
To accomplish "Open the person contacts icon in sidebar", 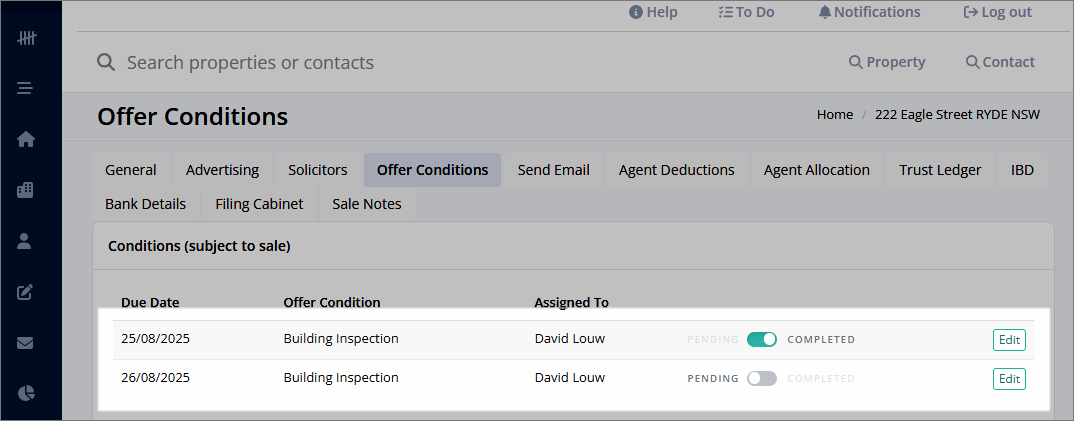I will click(x=25, y=240).
